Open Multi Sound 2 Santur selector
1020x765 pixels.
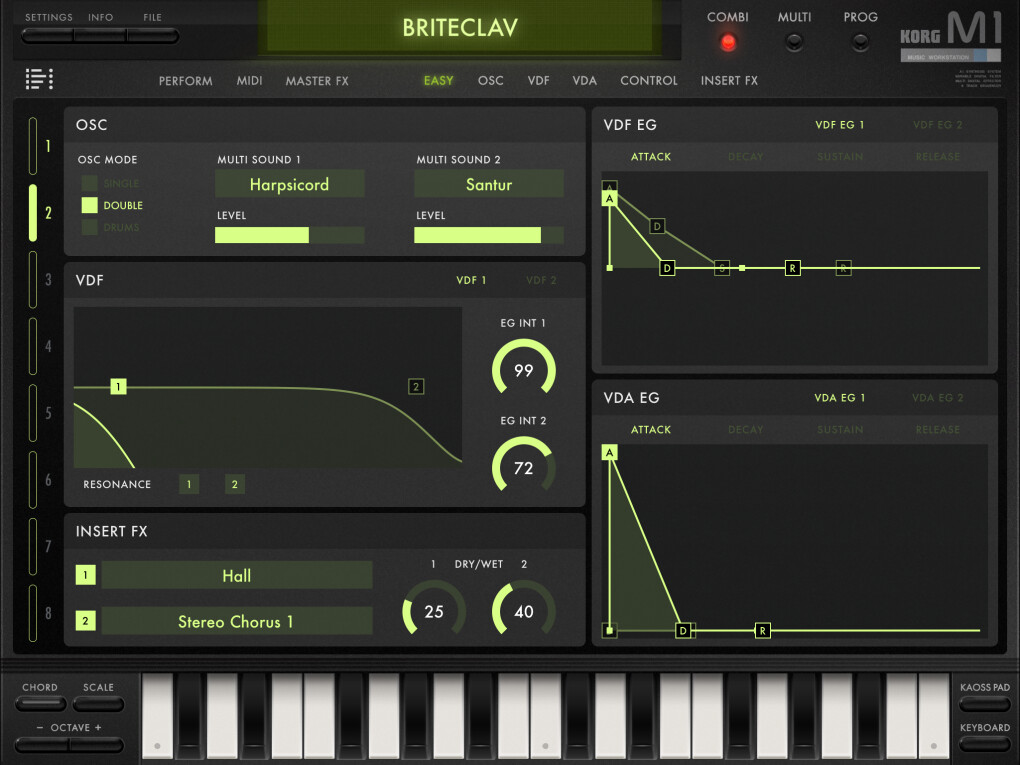(x=489, y=184)
